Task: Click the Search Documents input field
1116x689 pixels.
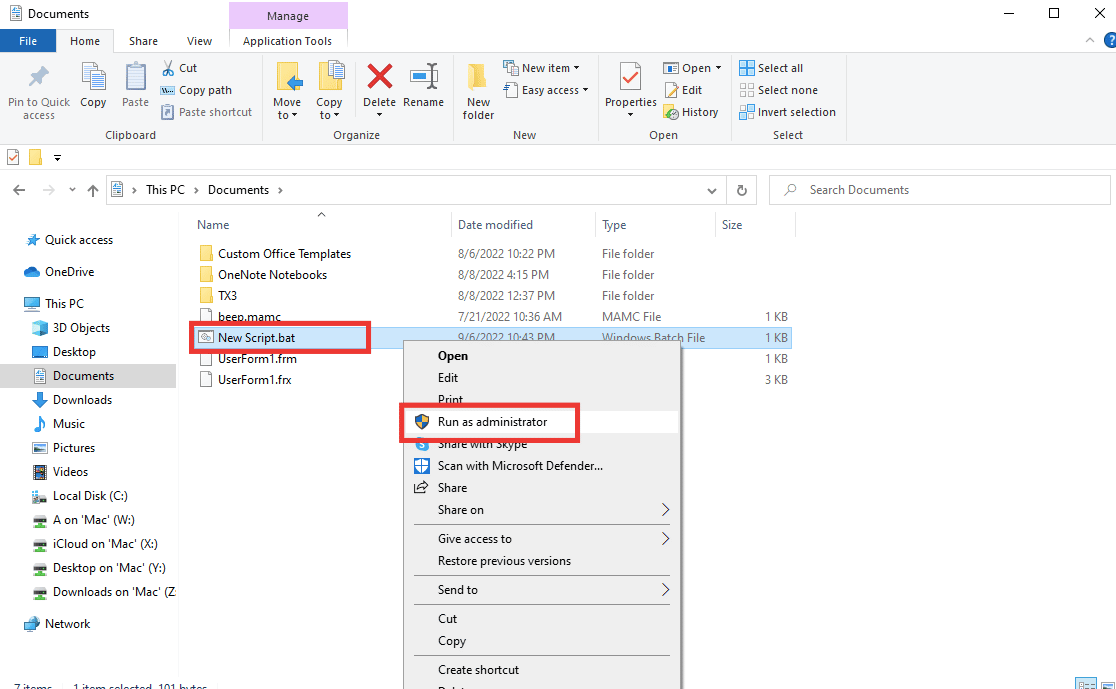Action: (x=939, y=189)
